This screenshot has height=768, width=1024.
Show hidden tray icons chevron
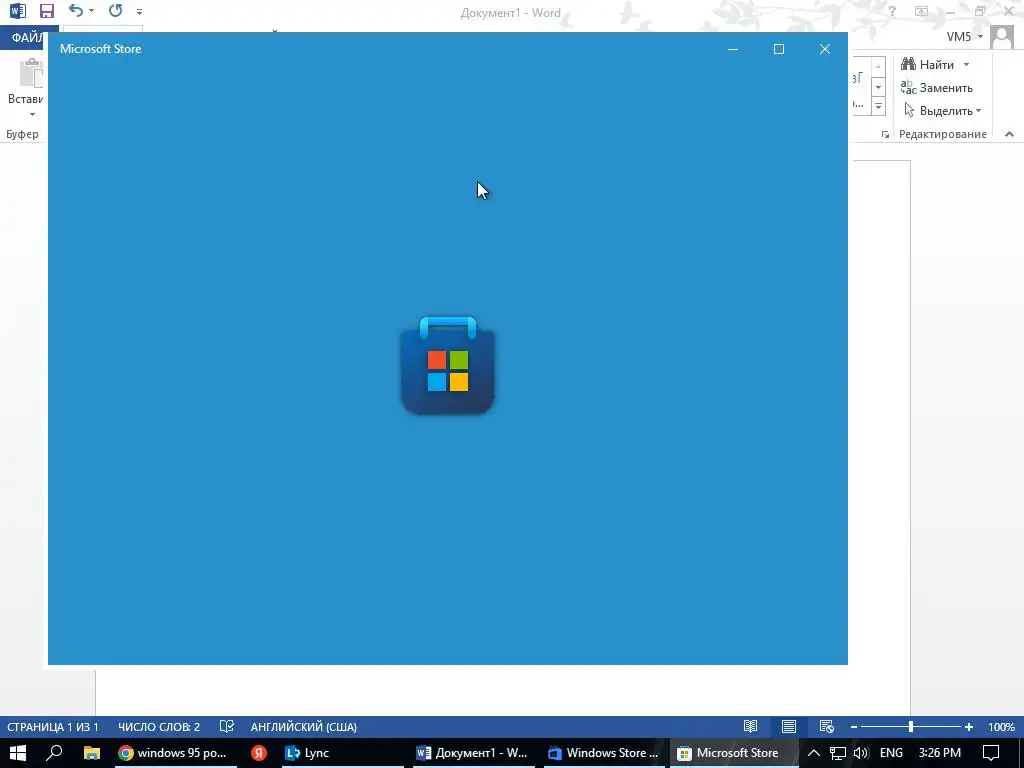coord(814,753)
